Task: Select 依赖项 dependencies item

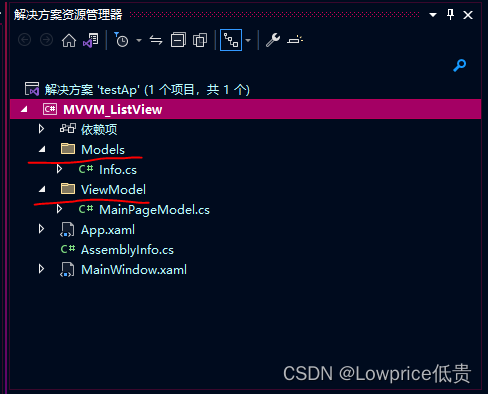Action: coord(99,129)
